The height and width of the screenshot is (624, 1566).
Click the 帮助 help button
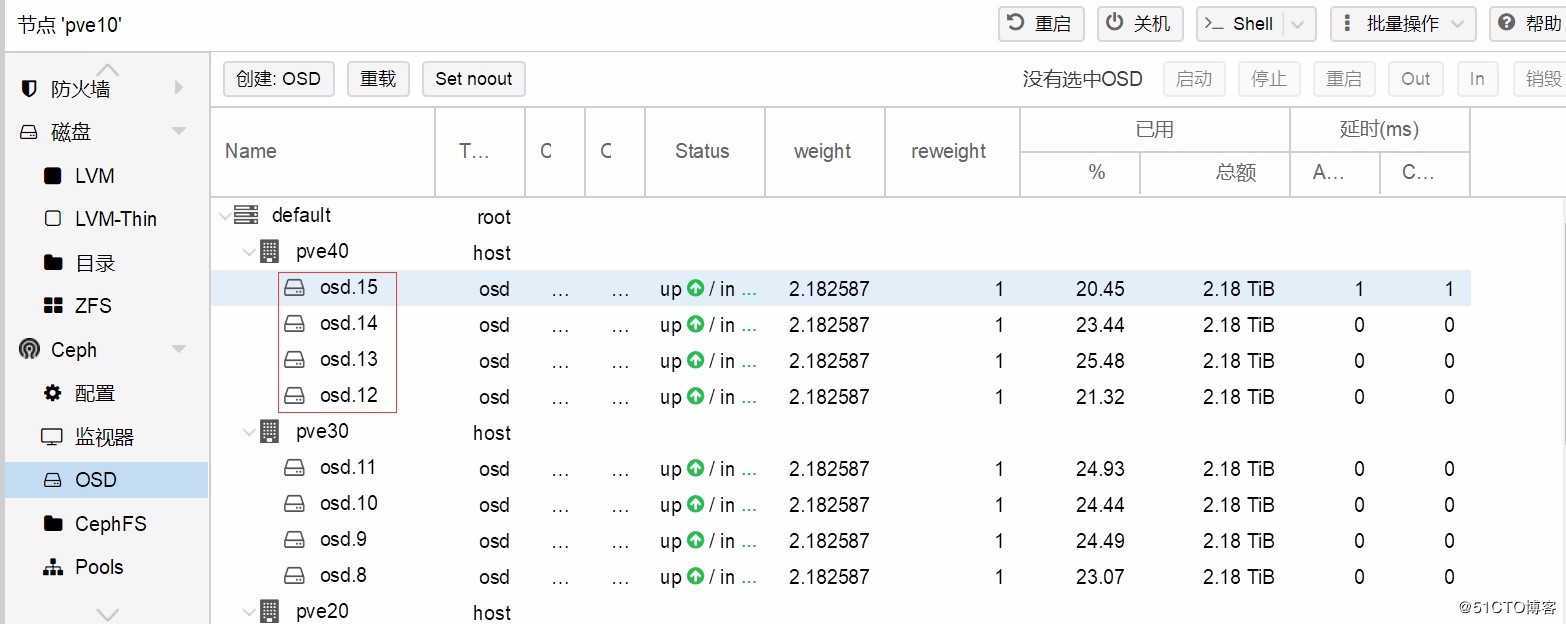(1529, 24)
